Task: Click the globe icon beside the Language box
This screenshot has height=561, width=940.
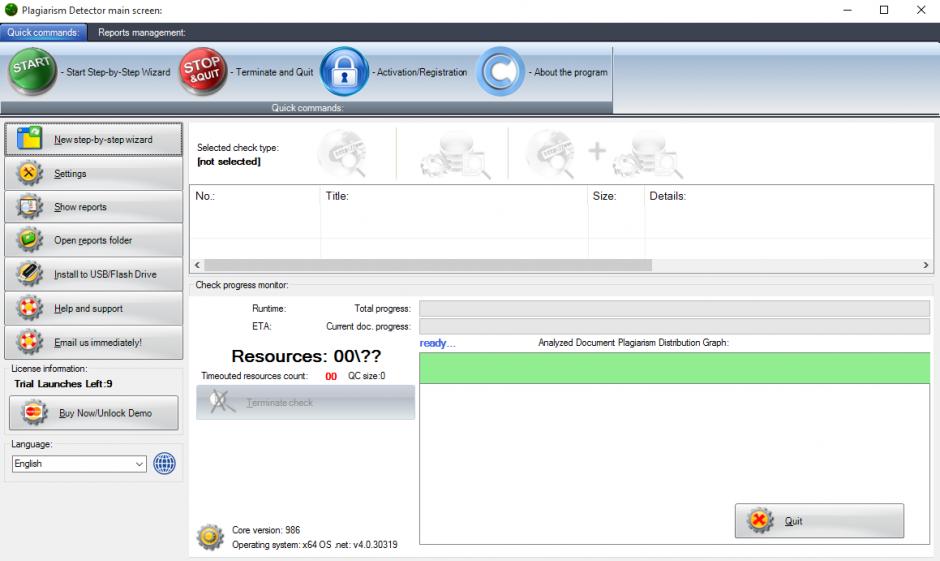Action: click(x=164, y=463)
